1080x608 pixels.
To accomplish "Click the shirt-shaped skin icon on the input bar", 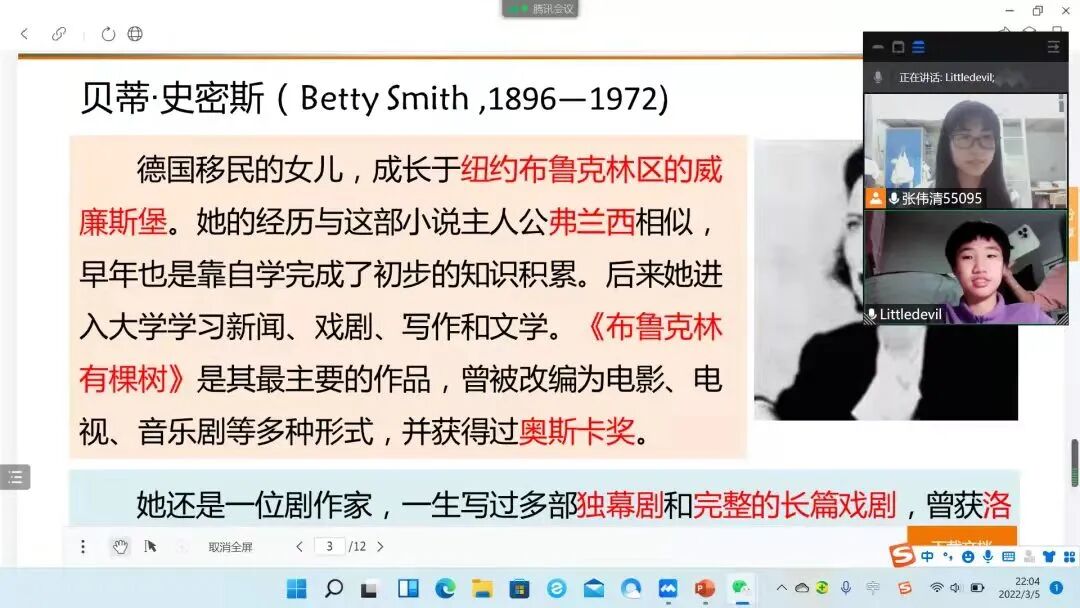I will (x=1048, y=557).
